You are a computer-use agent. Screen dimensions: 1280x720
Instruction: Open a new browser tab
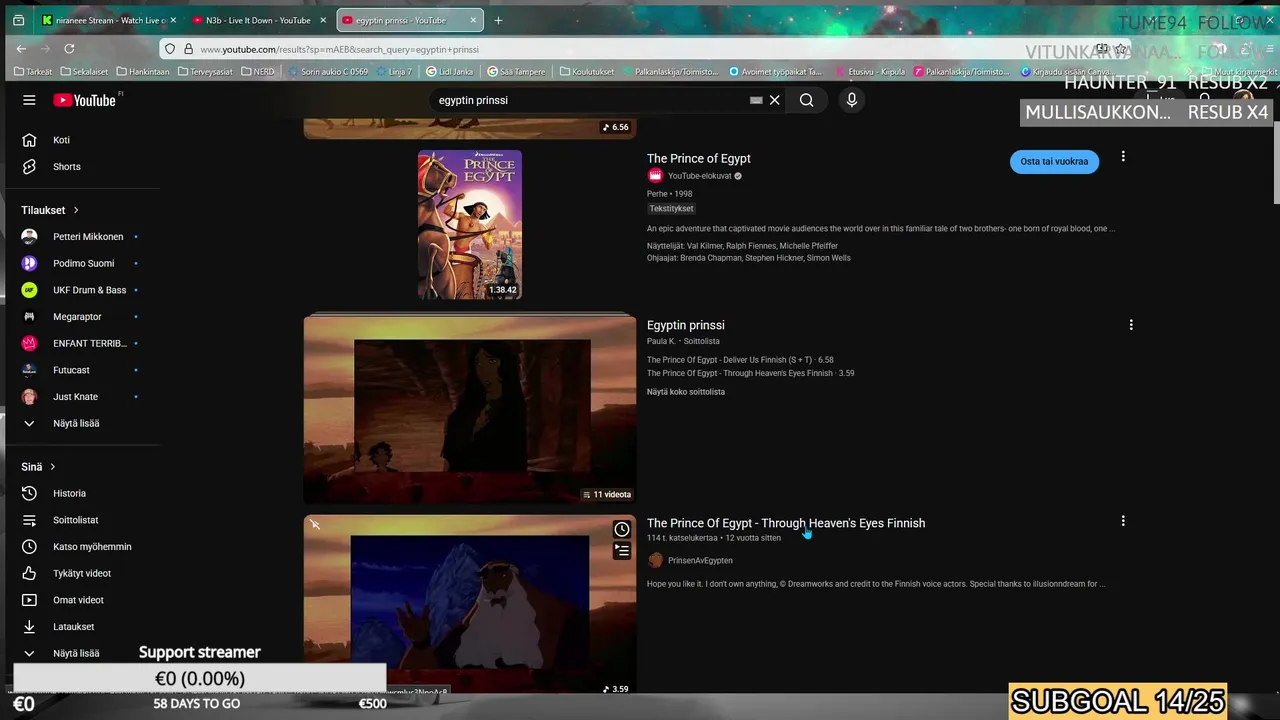[x=498, y=20]
